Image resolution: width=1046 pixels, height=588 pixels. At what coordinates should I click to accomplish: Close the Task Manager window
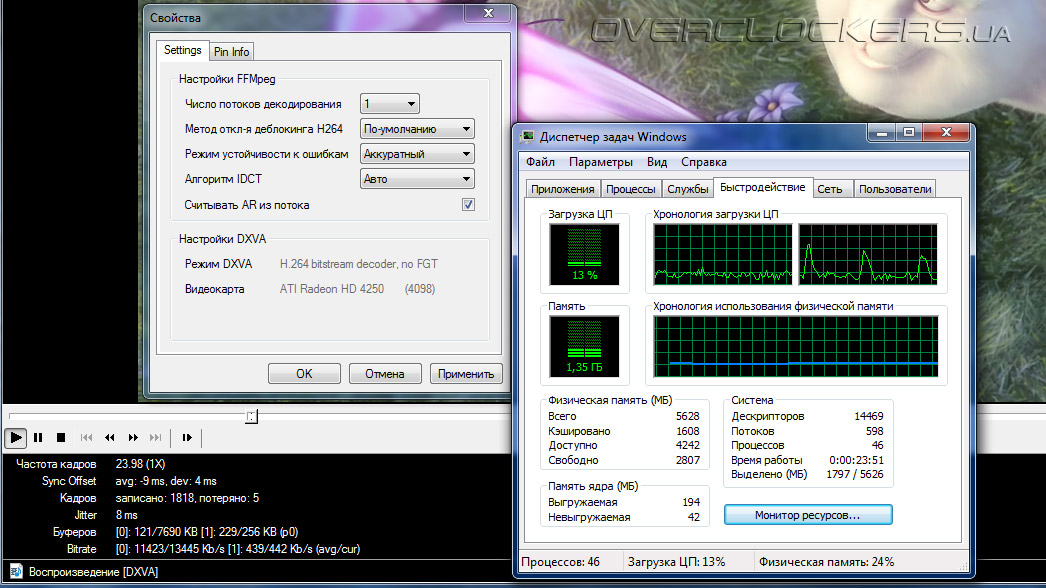point(946,133)
